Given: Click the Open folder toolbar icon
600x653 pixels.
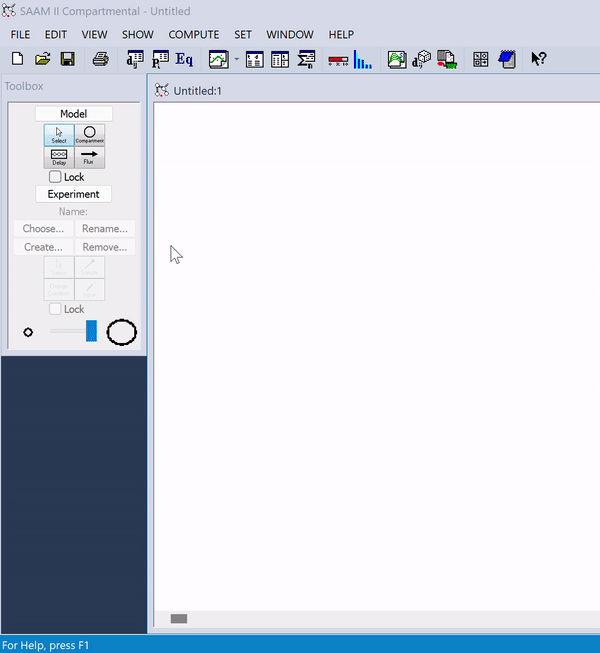Looking at the screenshot, I should click(42, 60).
